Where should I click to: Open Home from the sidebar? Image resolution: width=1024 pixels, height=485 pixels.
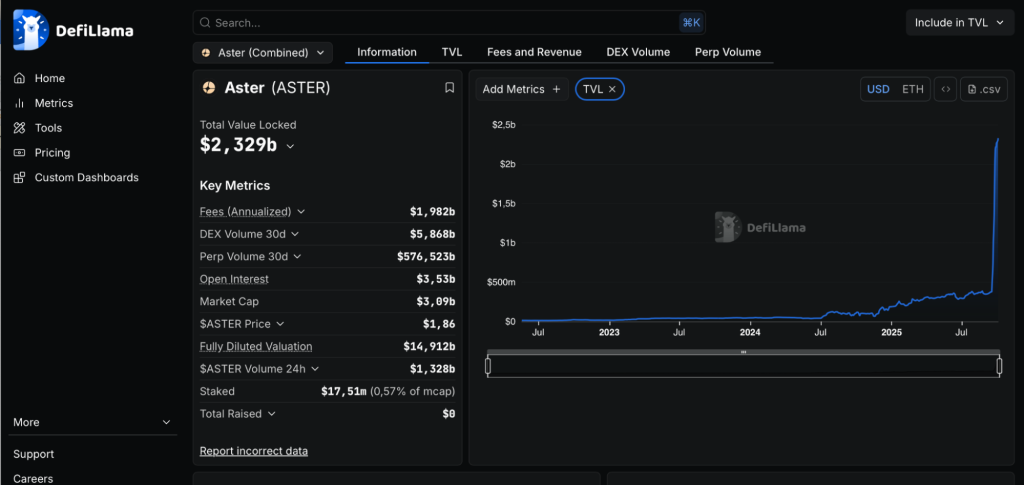tap(49, 78)
